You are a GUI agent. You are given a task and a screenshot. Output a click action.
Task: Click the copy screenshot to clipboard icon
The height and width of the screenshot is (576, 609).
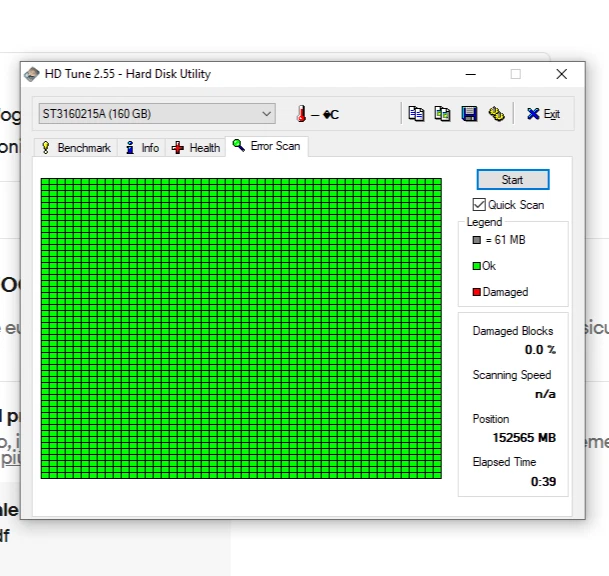[442, 114]
